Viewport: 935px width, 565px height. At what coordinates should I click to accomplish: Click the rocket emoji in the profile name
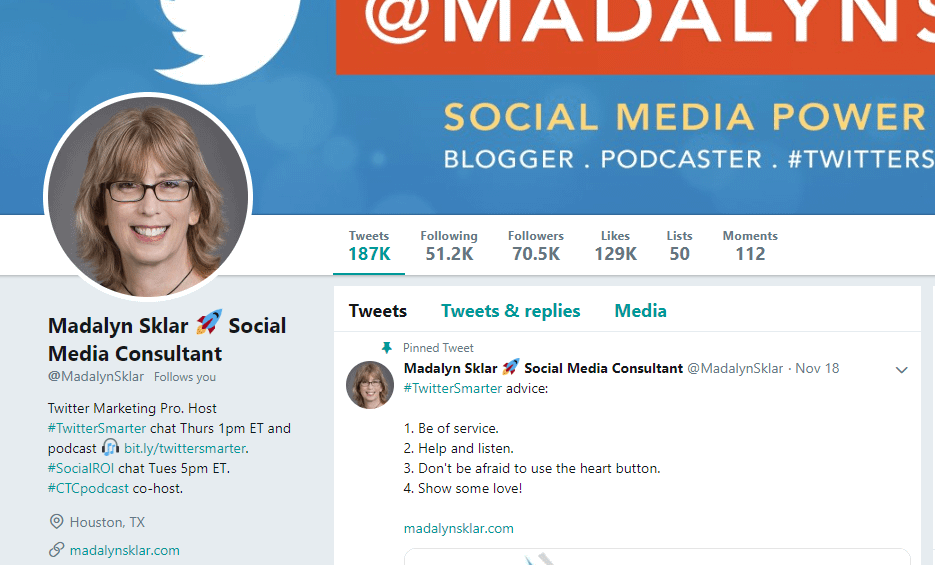pos(209,322)
